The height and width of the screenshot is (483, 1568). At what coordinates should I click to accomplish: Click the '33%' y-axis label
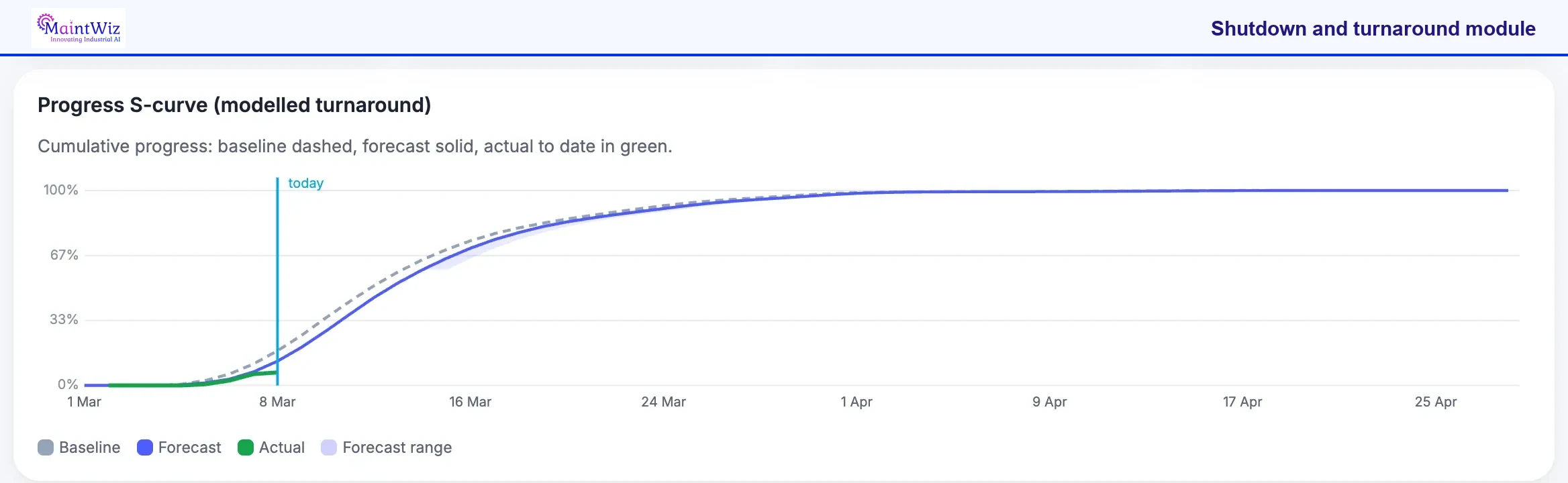(x=64, y=319)
